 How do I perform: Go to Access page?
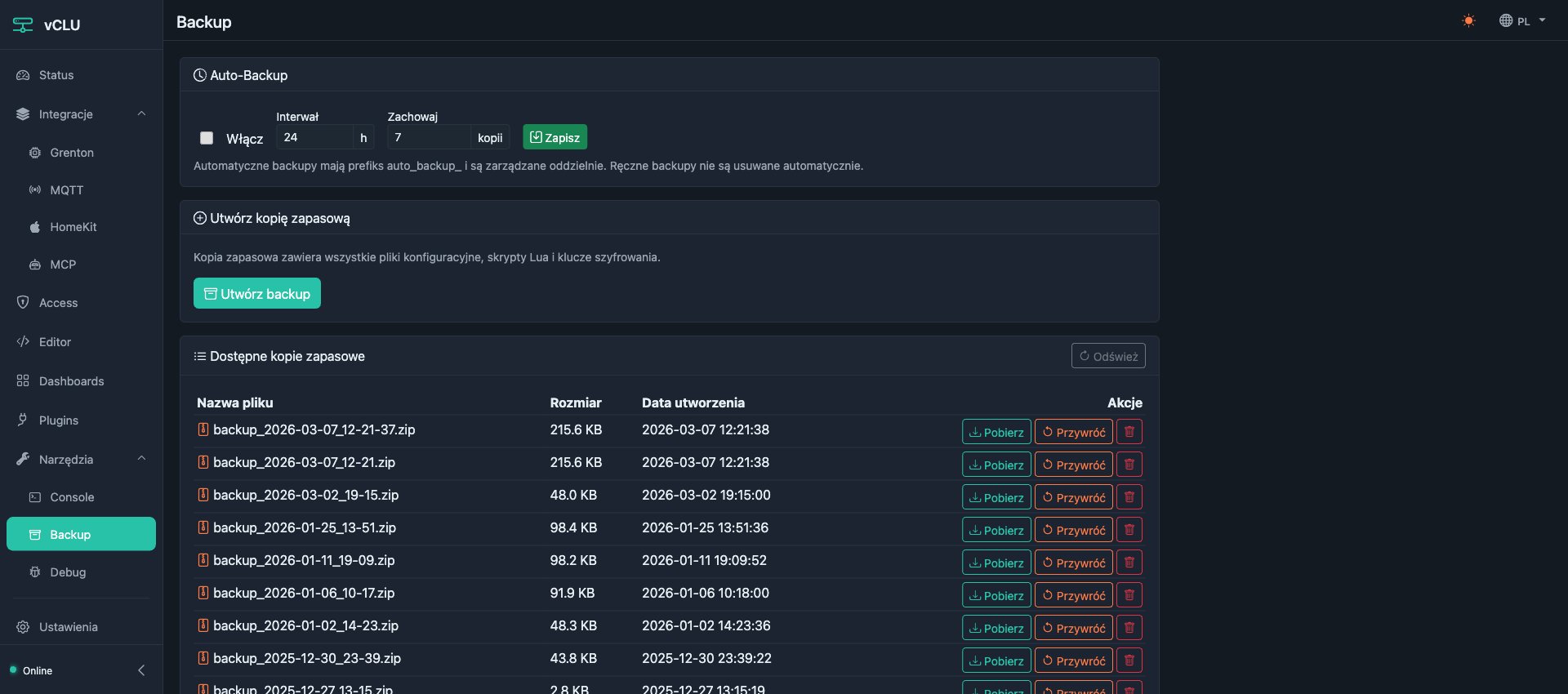pyautogui.click(x=81, y=303)
